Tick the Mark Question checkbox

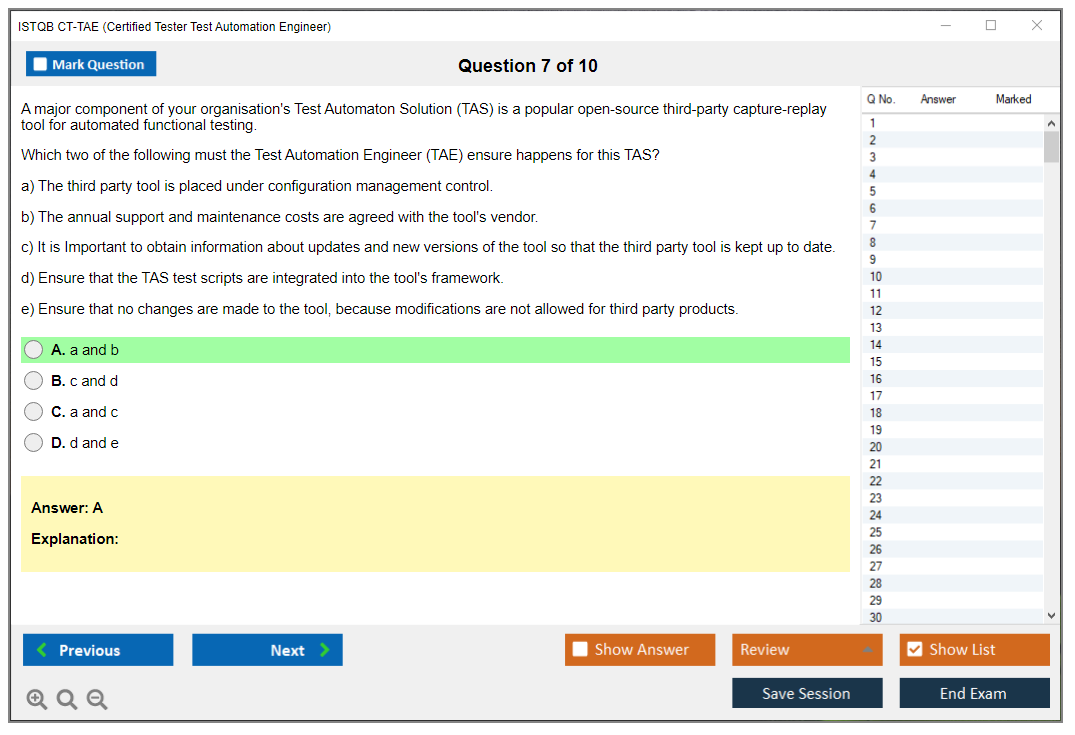tap(41, 64)
